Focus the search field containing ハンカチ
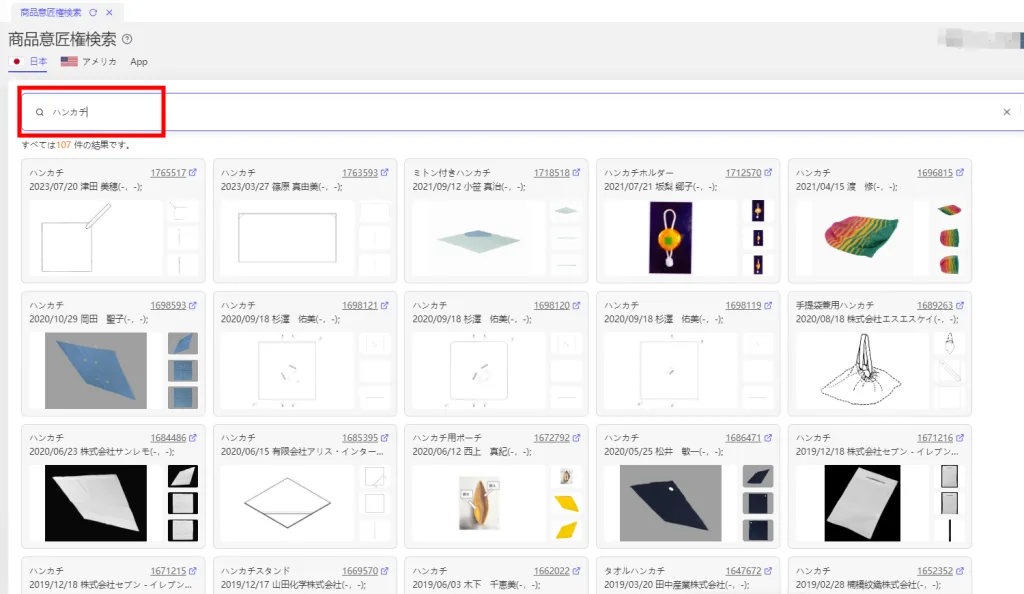Screen dimensions: 1024x594 tap(522, 112)
